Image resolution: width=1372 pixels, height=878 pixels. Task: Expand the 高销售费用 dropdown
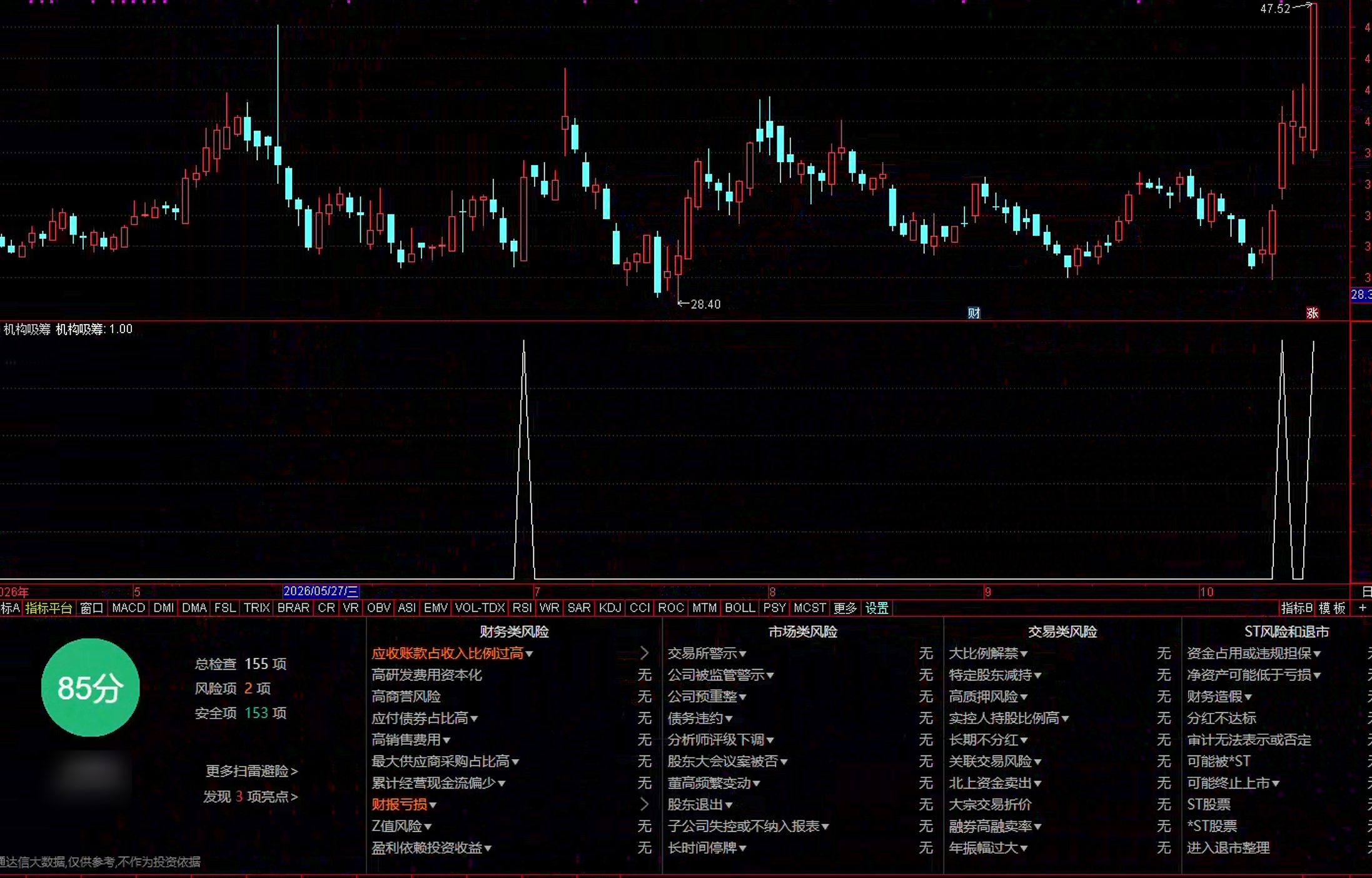[x=446, y=740]
